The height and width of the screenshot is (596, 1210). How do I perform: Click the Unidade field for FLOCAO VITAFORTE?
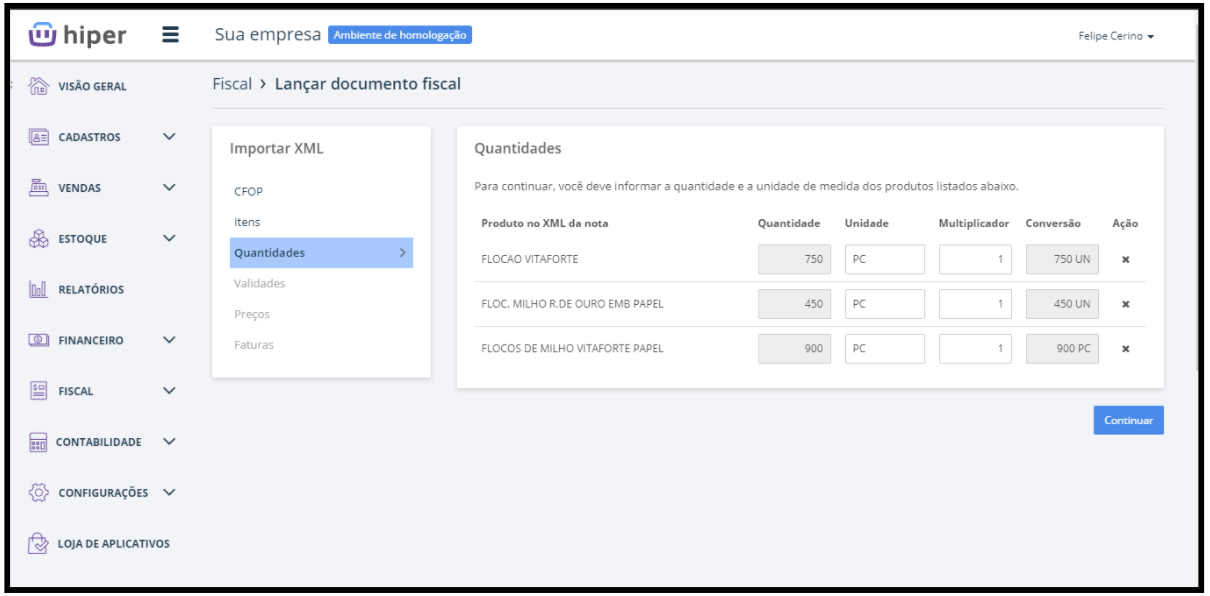[x=884, y=259]
